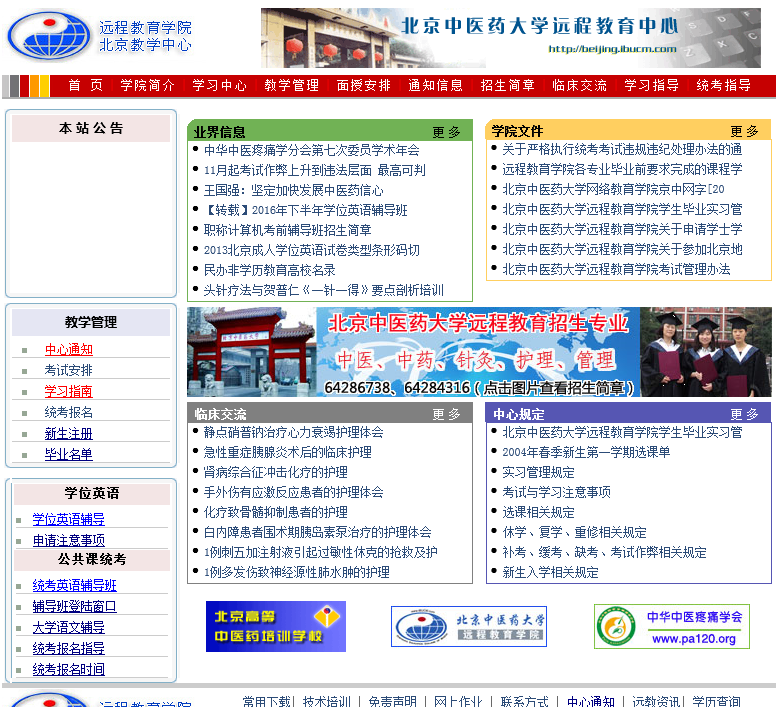The width and height of the screenshot is (778, 707).
Task: Open 2004年春季新生第一学期选课单
Action: (x=586, y=452)
